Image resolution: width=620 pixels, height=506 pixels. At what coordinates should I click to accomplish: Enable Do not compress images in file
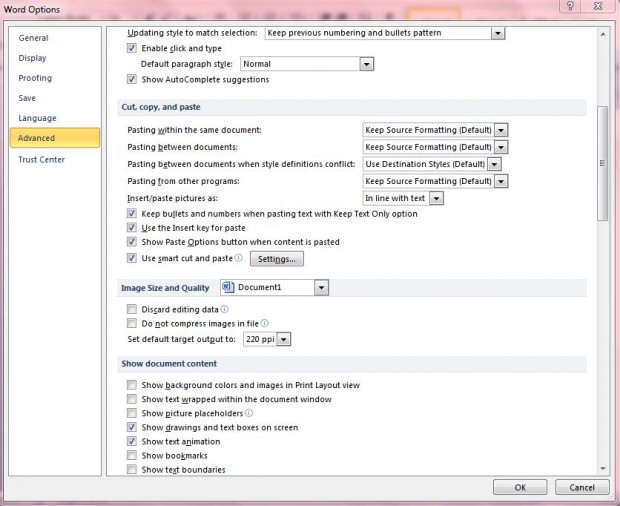click(132, 323)
